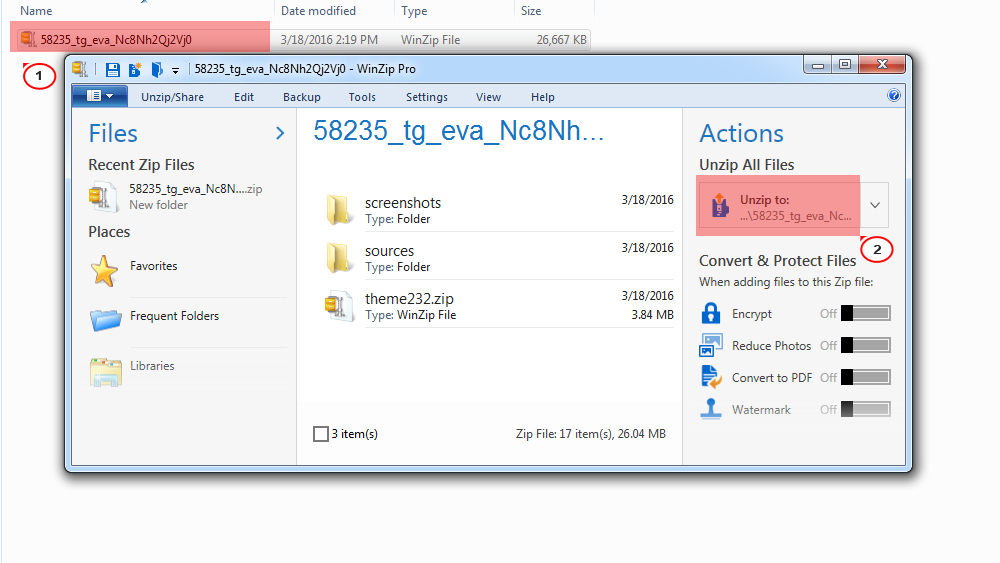Toggle the Watermark switch
This screenshot has height=563, width=1000.
pos(865,409)
